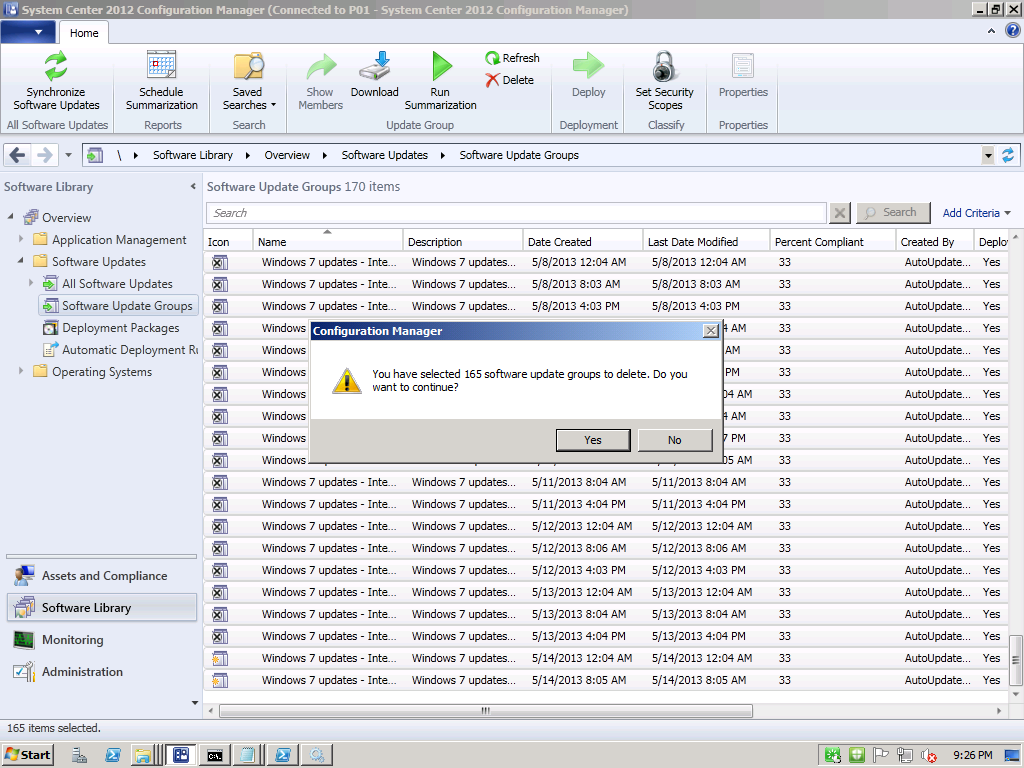Run Summarization green play icon
This screenshot has height=768, width=1024.
tap(441, 66)
